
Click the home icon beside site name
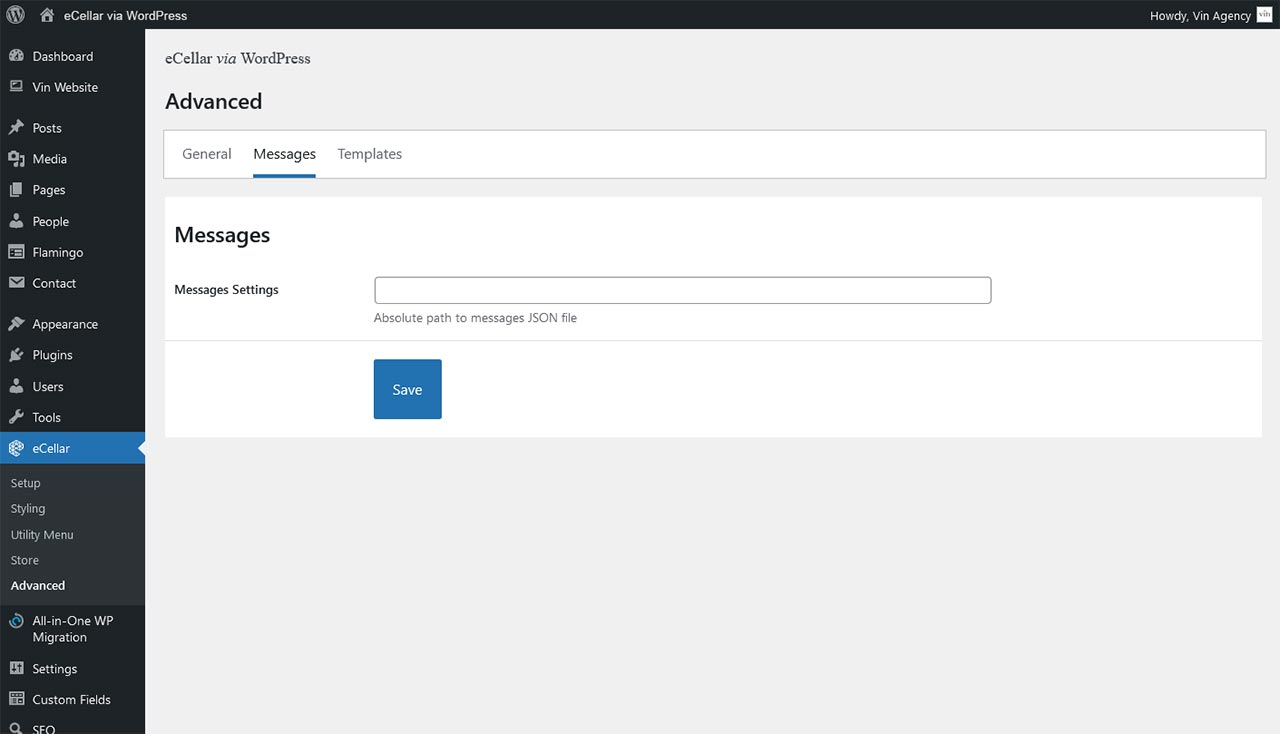(x=47, y=15)
